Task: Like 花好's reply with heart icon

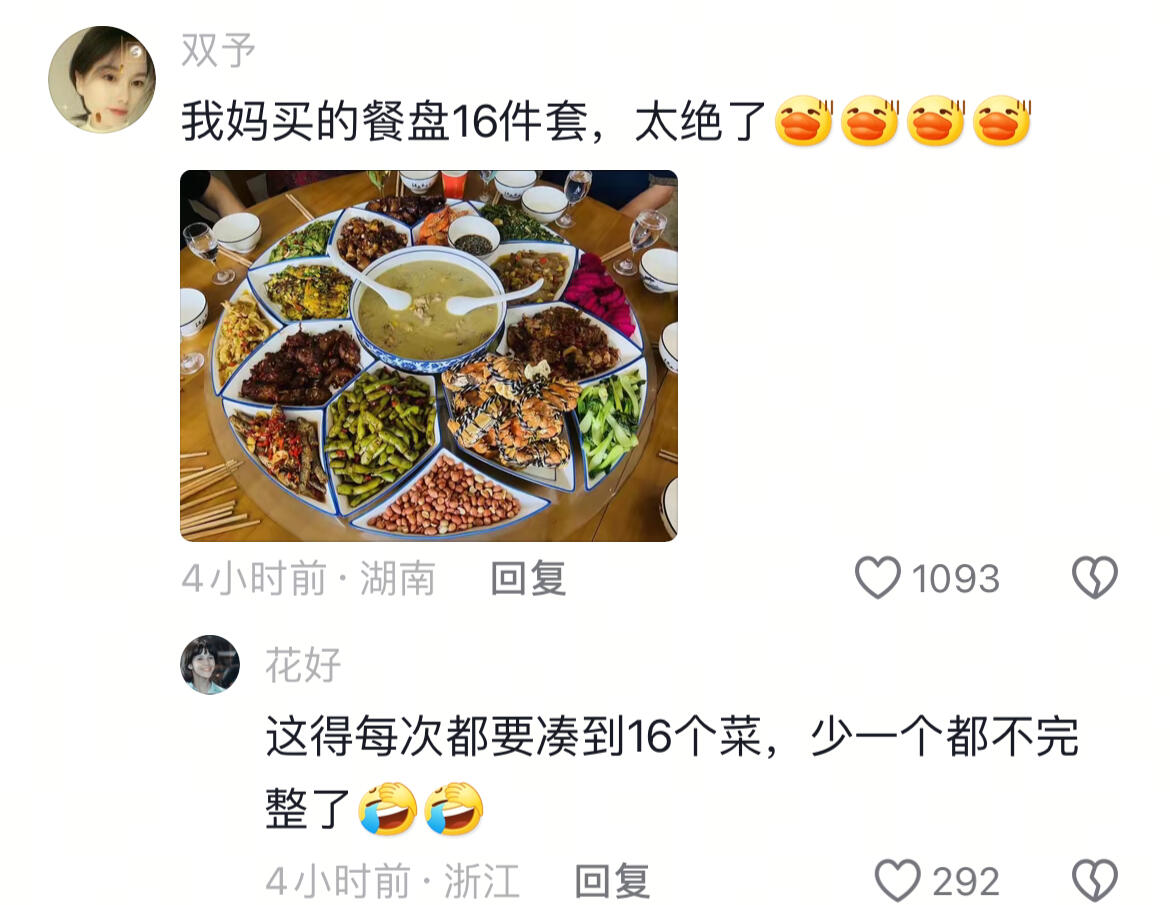Action: click(x=897, y=881)
